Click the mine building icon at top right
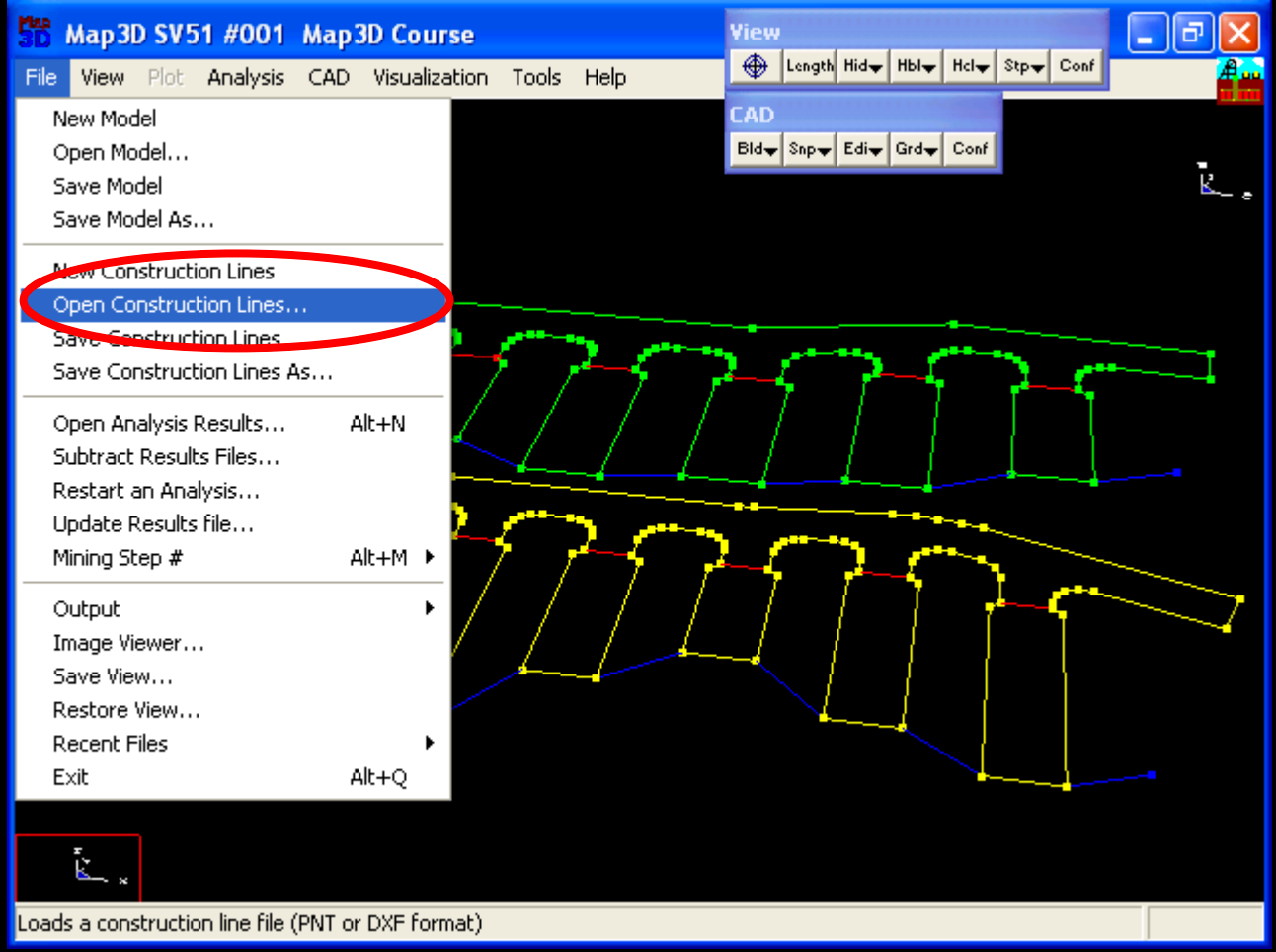This screenshot has height=952, width=1276. point(1240,81)
